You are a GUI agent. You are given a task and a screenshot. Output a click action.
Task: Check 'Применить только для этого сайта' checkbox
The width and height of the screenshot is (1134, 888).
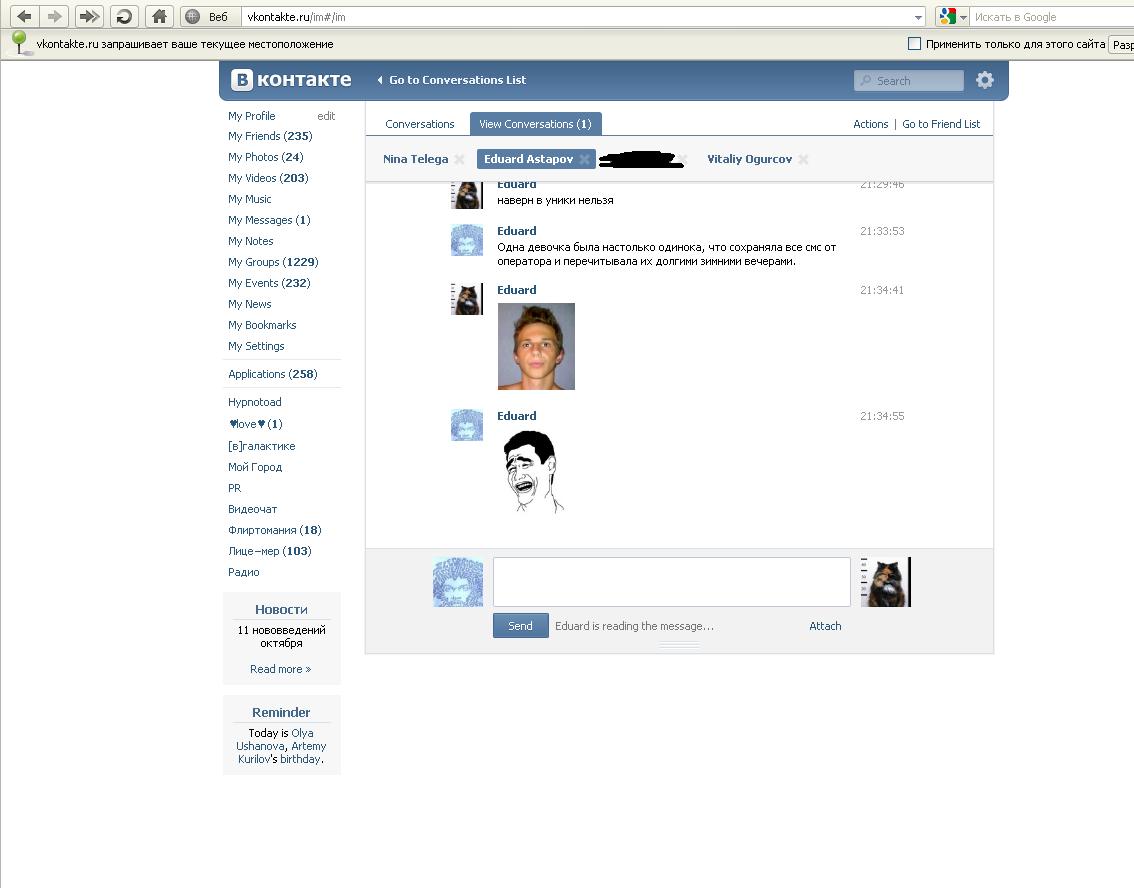click(x=914, y=43)
